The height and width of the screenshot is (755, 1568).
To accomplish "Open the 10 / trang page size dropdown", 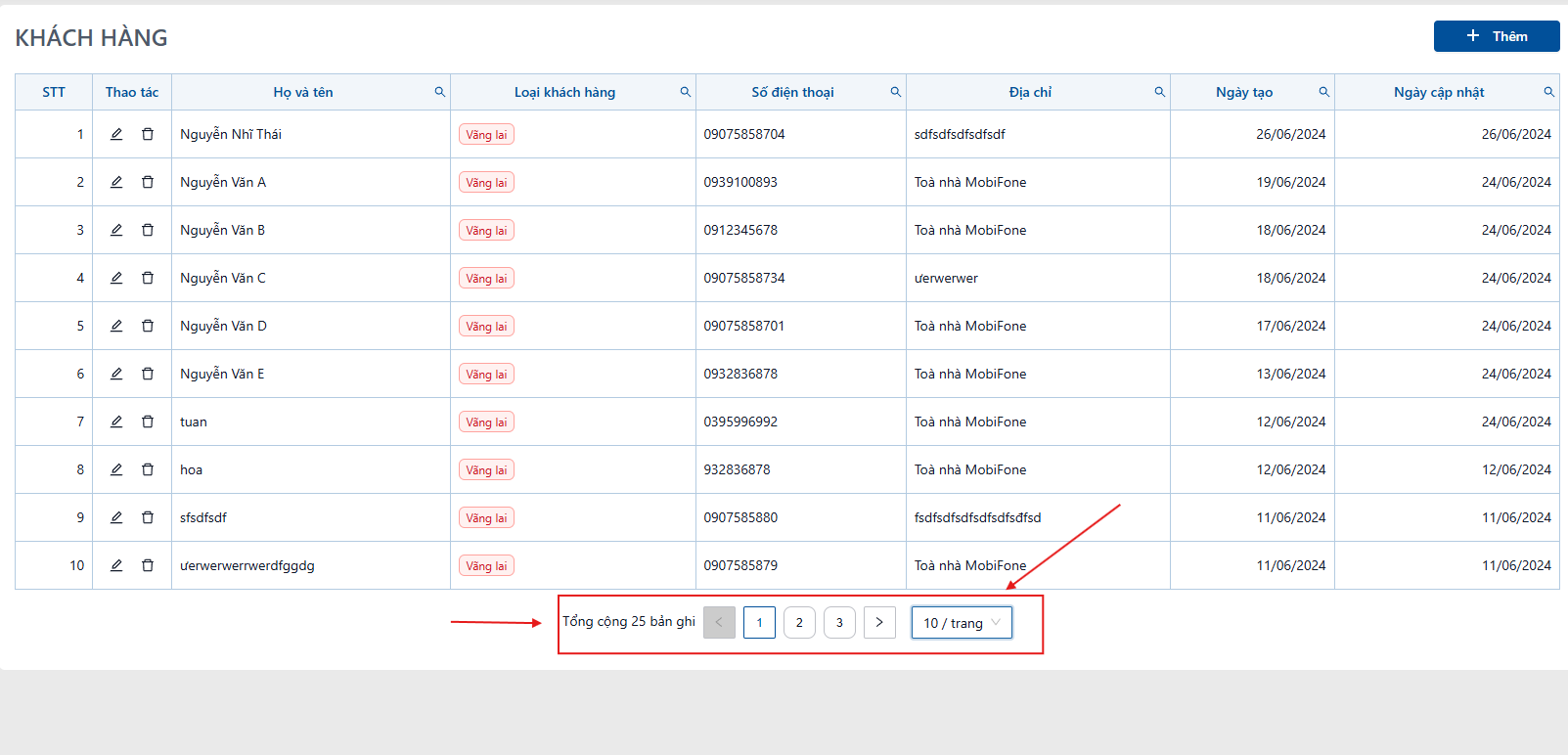I will tap(962, 623).
